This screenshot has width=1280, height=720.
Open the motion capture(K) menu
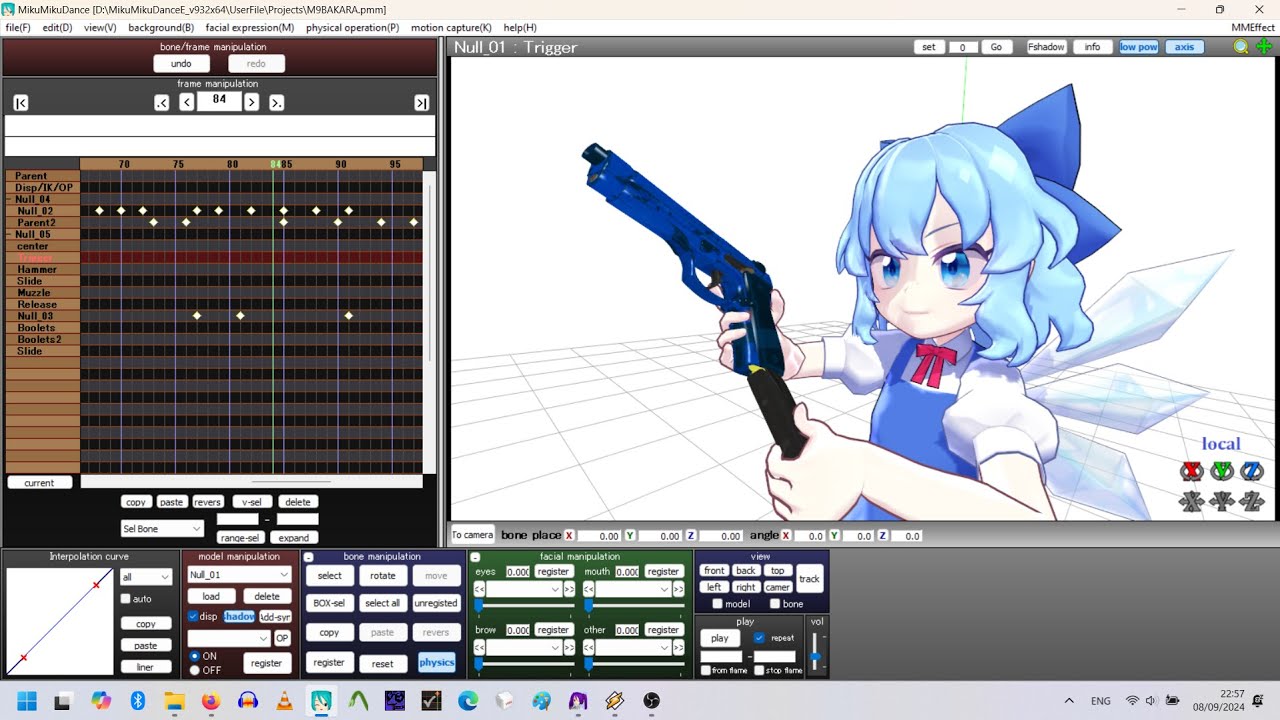click(x=451, y=28)
